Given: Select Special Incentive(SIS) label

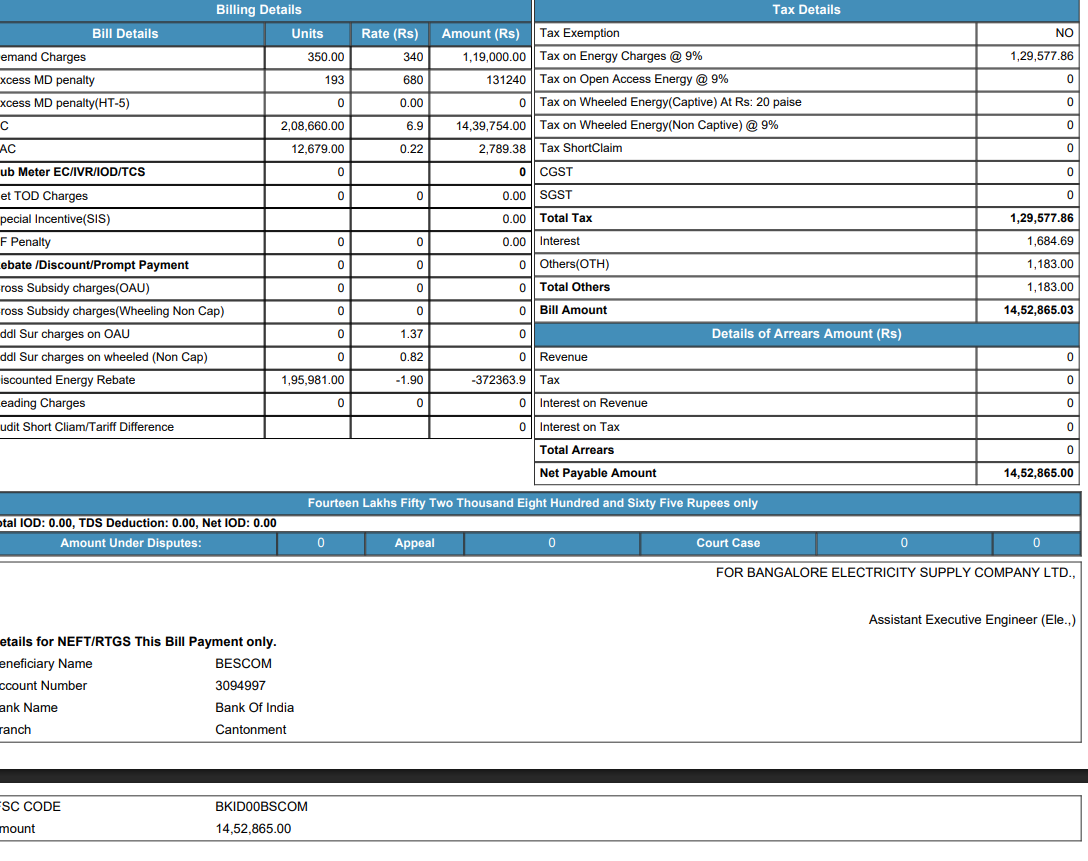Looking at the screenshot, I should tap(55, 219).
